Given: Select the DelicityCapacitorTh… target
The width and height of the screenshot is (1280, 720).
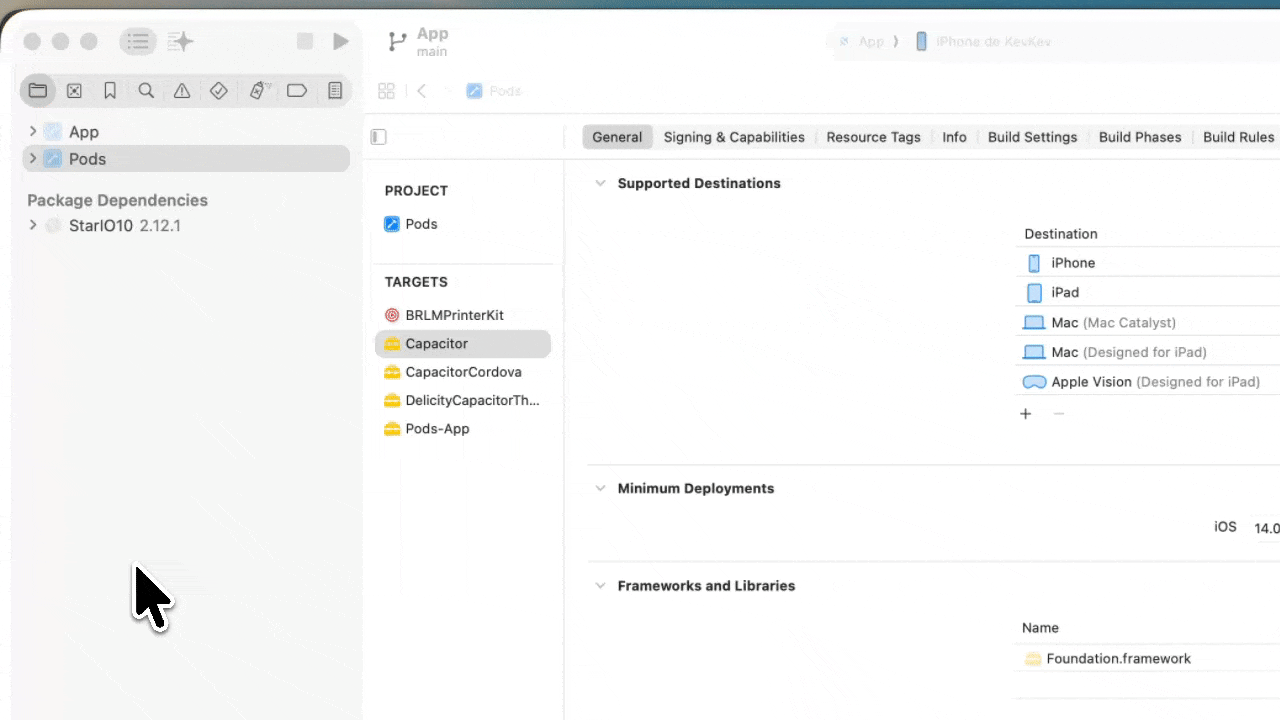Looking at the screenshot, I should [x=463, y=400].
